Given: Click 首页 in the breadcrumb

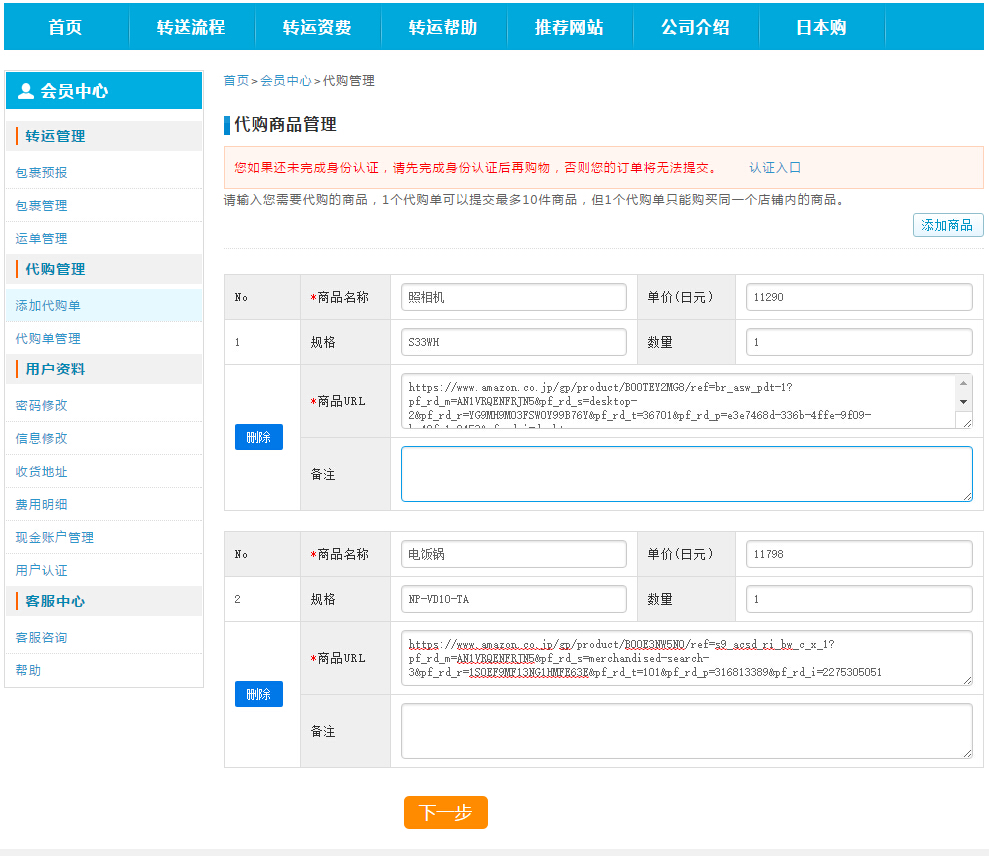Looking at the screenshot, I should (x=236, y=81).
